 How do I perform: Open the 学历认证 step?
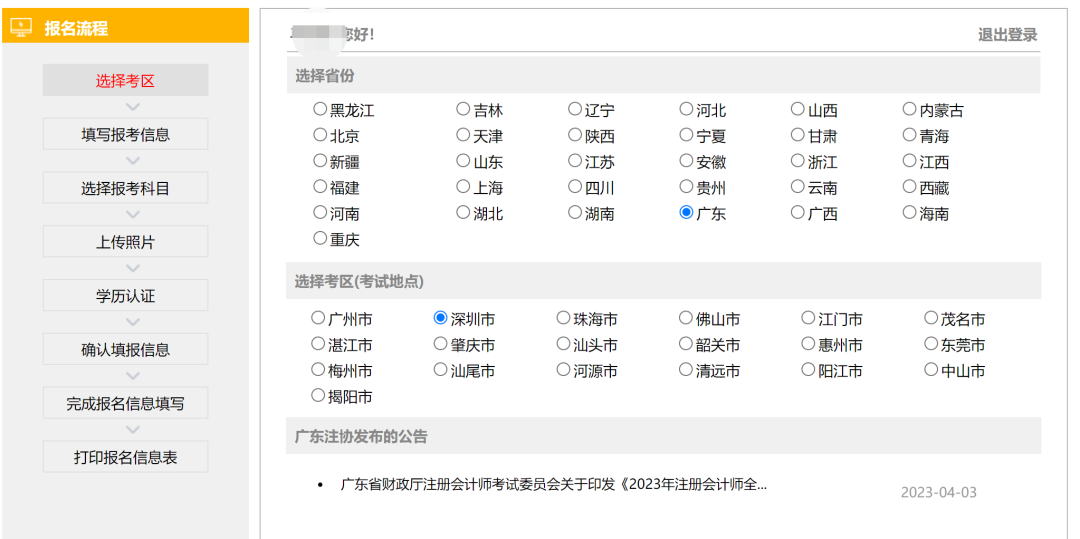[x=125, y=296]
